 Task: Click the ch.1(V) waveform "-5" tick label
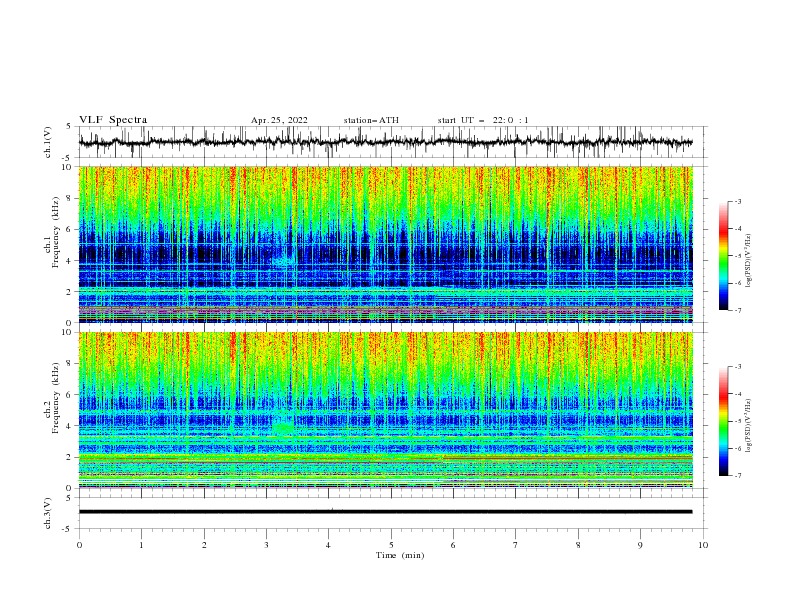click(68, 158)
